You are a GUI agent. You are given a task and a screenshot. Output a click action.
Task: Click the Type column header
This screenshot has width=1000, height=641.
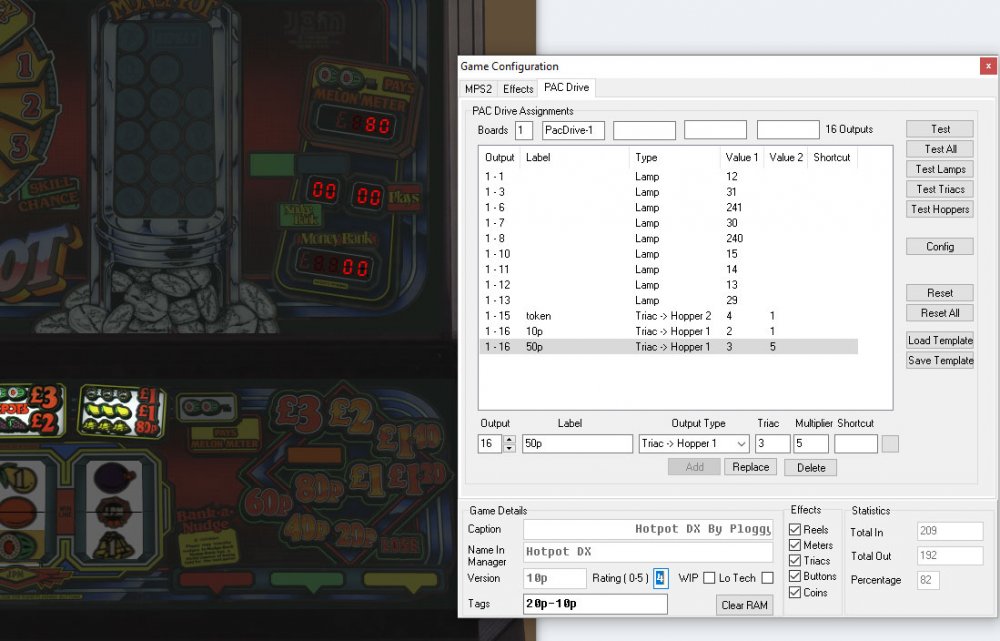coord(674,158)
